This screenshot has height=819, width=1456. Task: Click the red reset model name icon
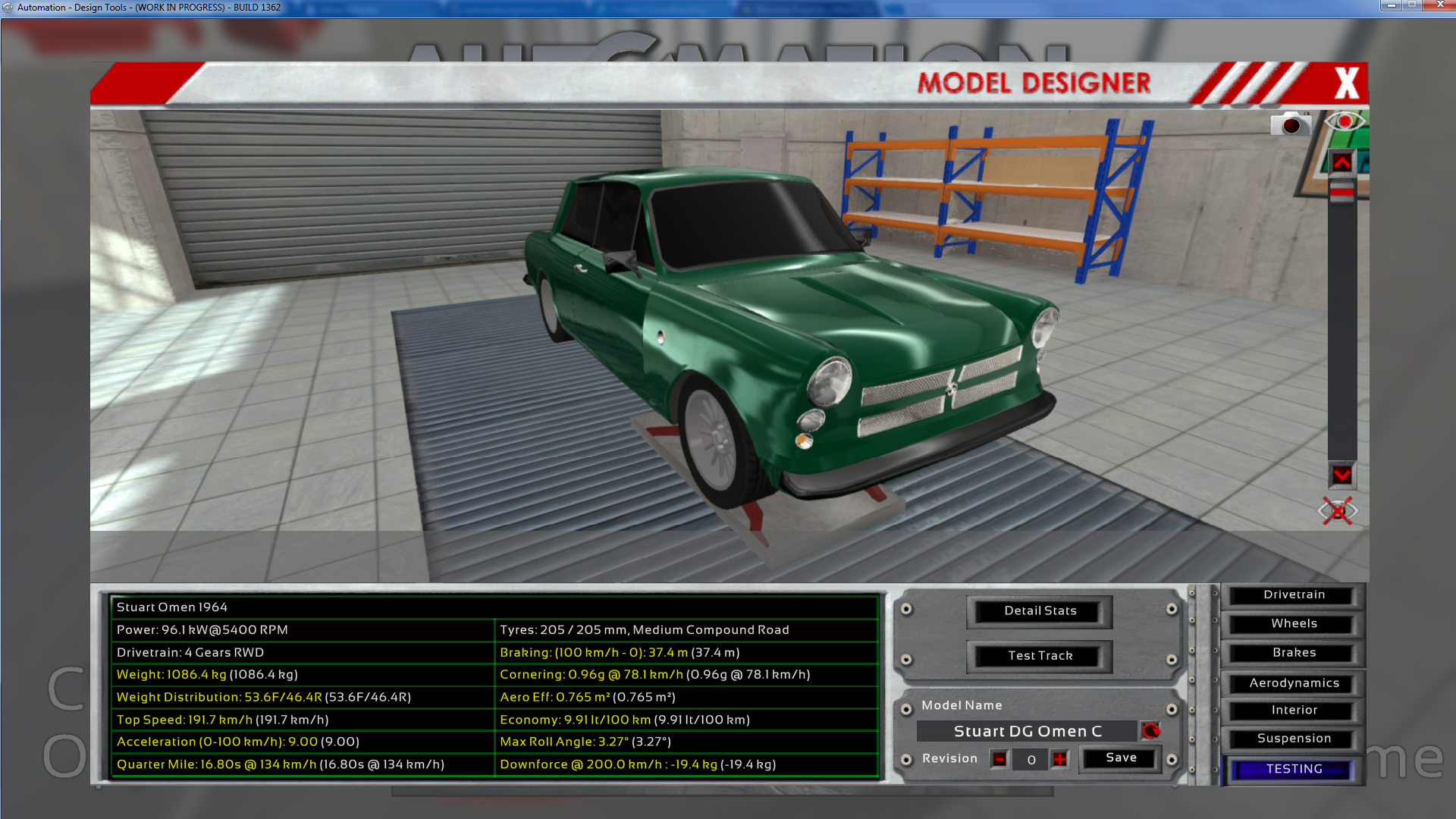1150,730
